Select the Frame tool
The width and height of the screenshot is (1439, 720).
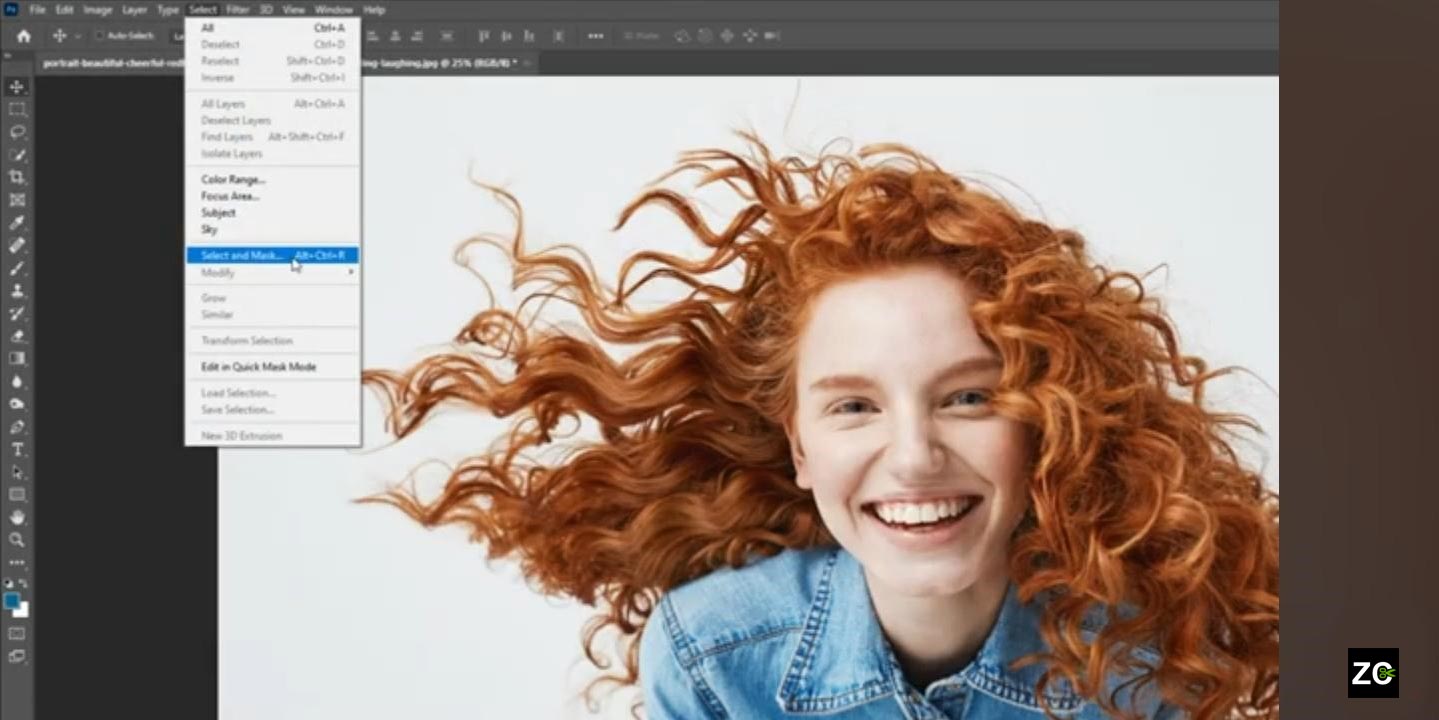(17, 200)
